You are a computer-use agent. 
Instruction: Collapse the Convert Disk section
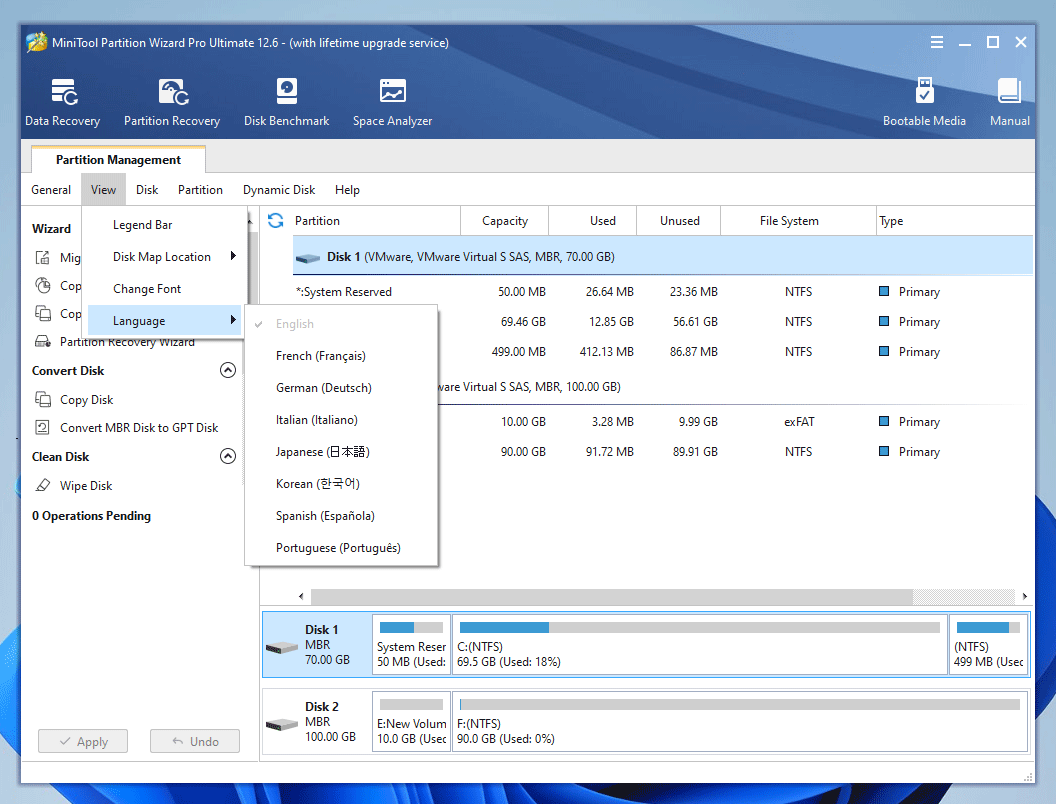click(x=228, y=370)
